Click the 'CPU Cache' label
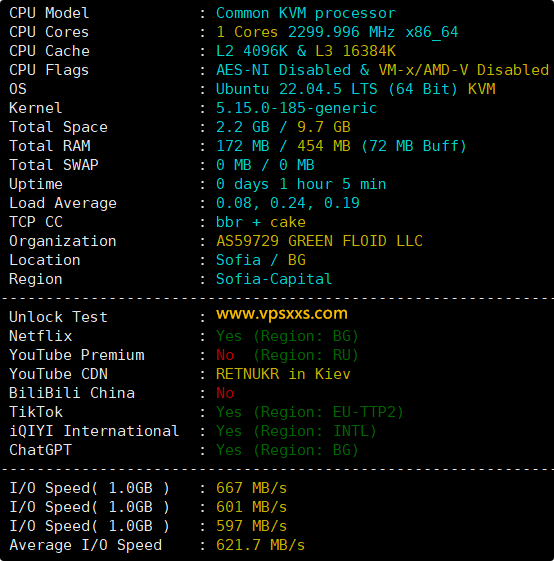 pos(49,51)
